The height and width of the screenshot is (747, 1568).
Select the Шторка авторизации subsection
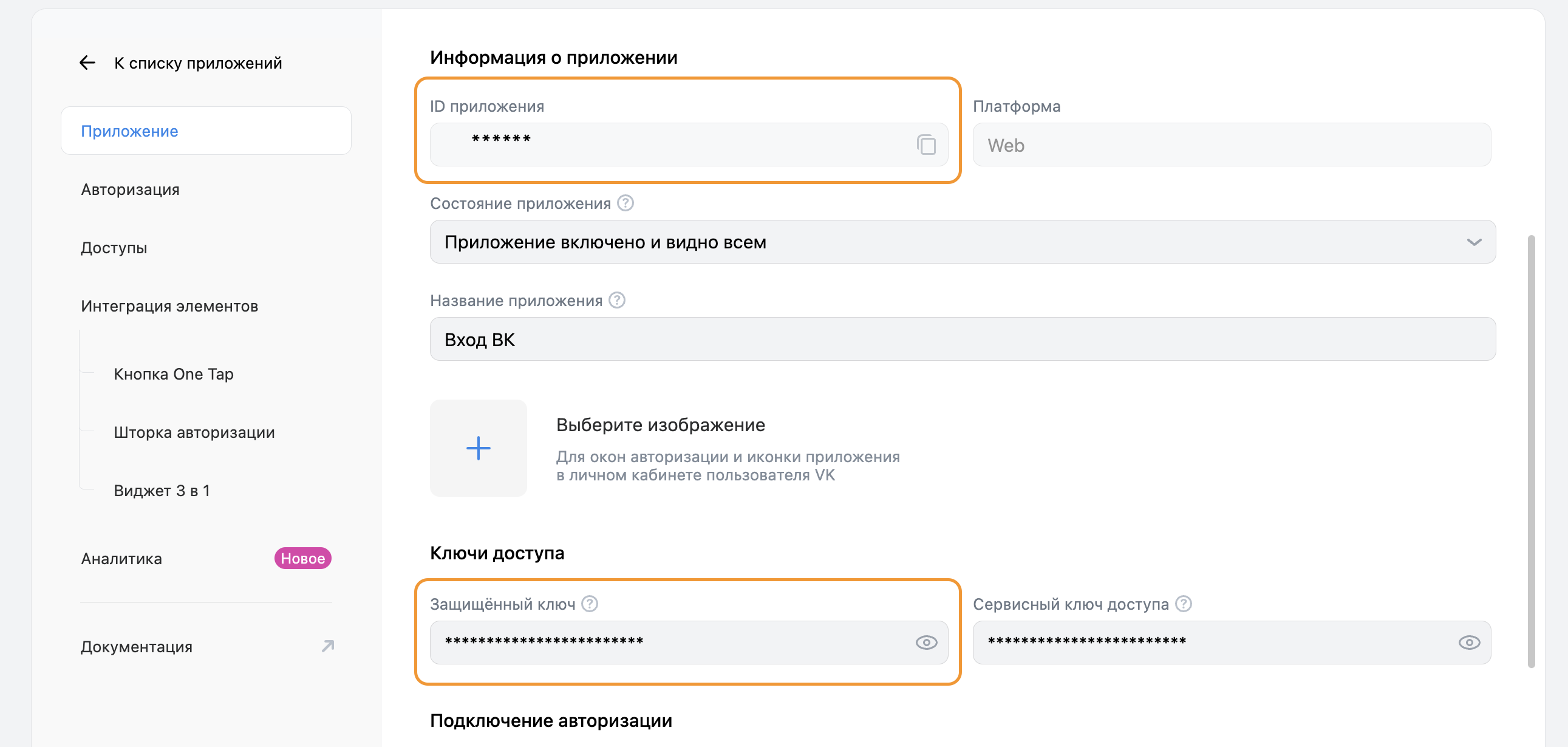[194, 432]
